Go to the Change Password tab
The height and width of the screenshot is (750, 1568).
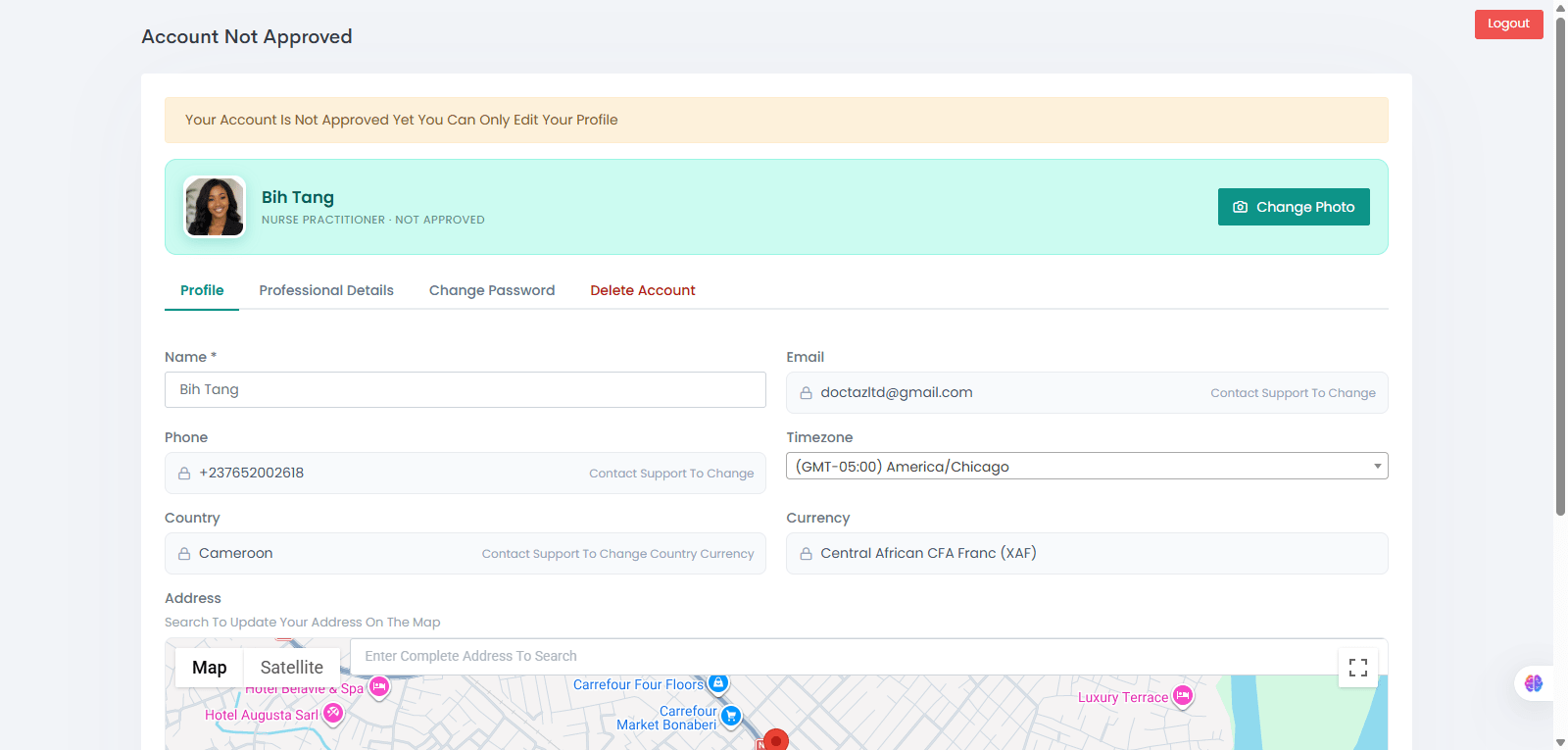(492, 290)
